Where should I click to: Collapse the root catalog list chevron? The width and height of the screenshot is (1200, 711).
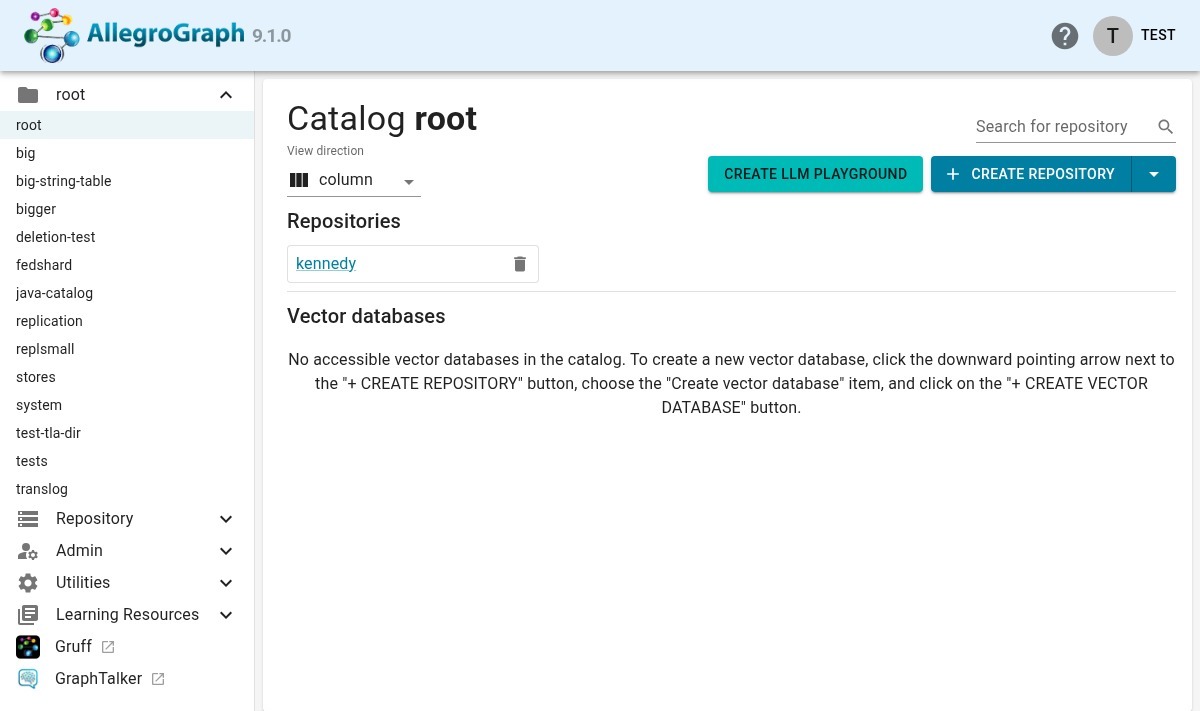pyautogui.click(x=226, y=95)
